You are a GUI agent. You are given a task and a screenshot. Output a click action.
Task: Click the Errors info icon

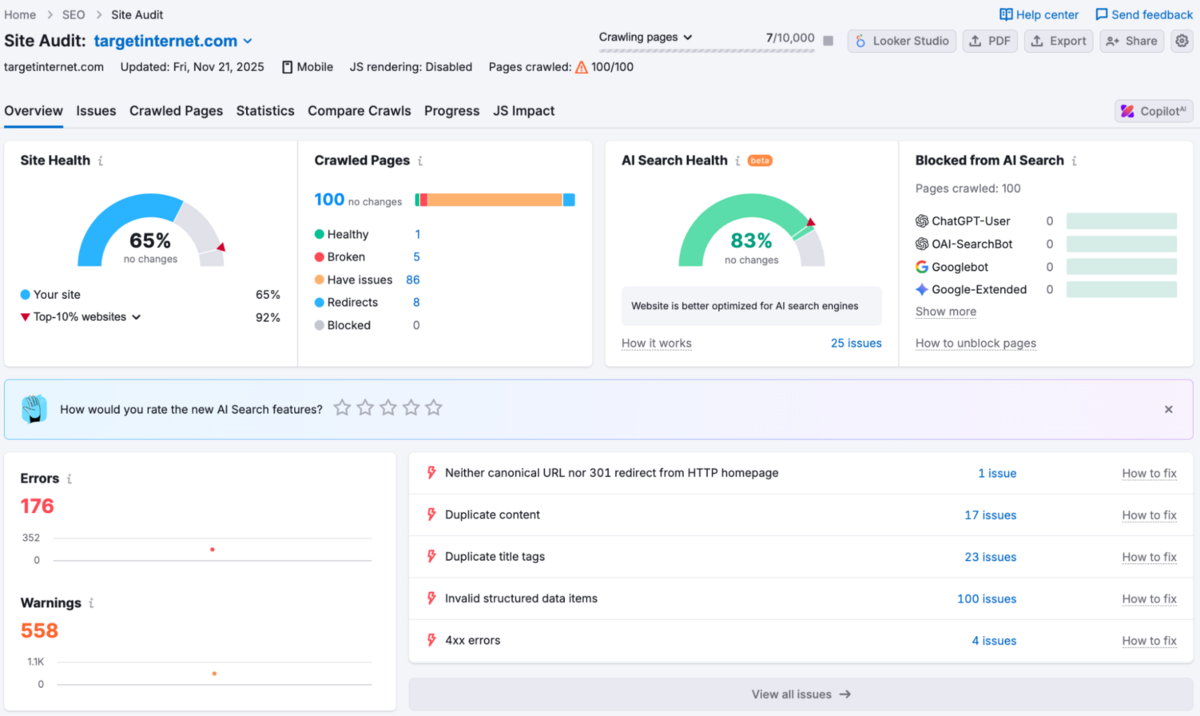tap(69, 479)
